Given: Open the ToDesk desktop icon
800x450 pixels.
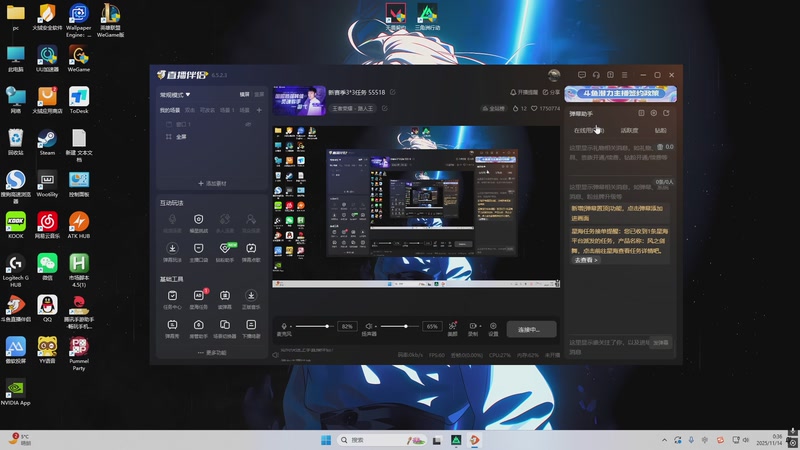Looking at the screenshot, I should 79,101.
